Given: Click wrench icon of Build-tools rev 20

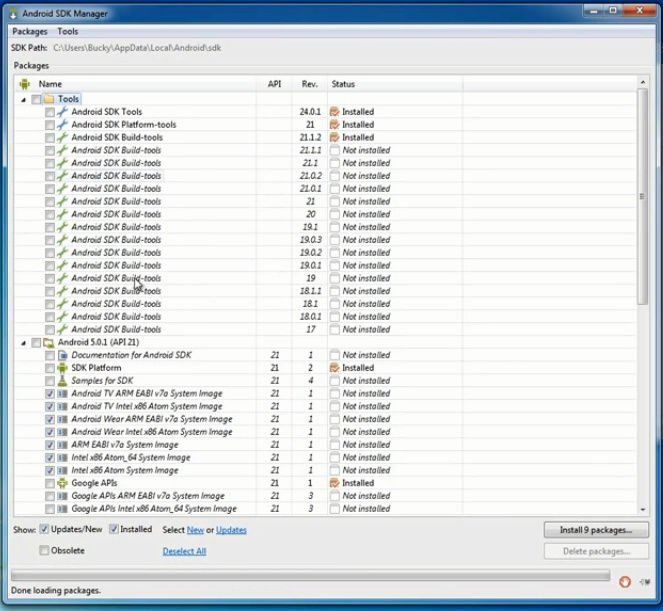Looking at the screenshot, I should pos(63,214).
